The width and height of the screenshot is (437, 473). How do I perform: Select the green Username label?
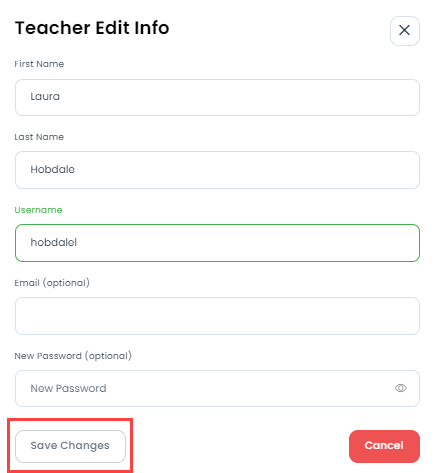coord(38,210)
